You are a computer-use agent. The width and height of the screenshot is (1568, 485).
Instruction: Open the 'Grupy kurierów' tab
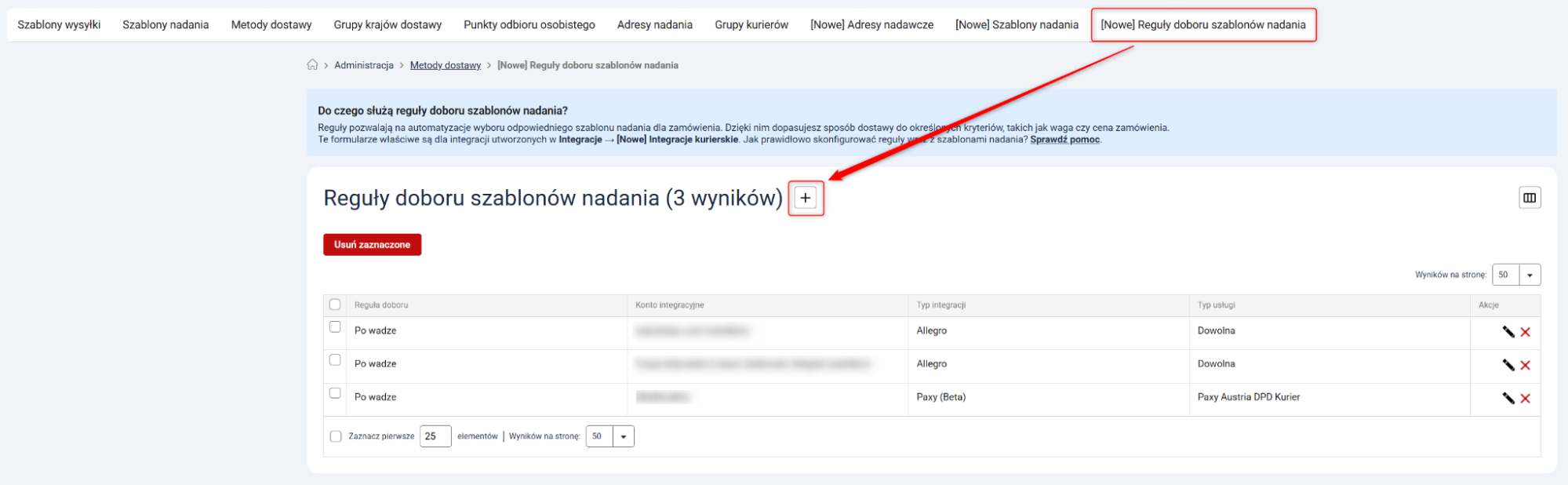tap(751, 25)
